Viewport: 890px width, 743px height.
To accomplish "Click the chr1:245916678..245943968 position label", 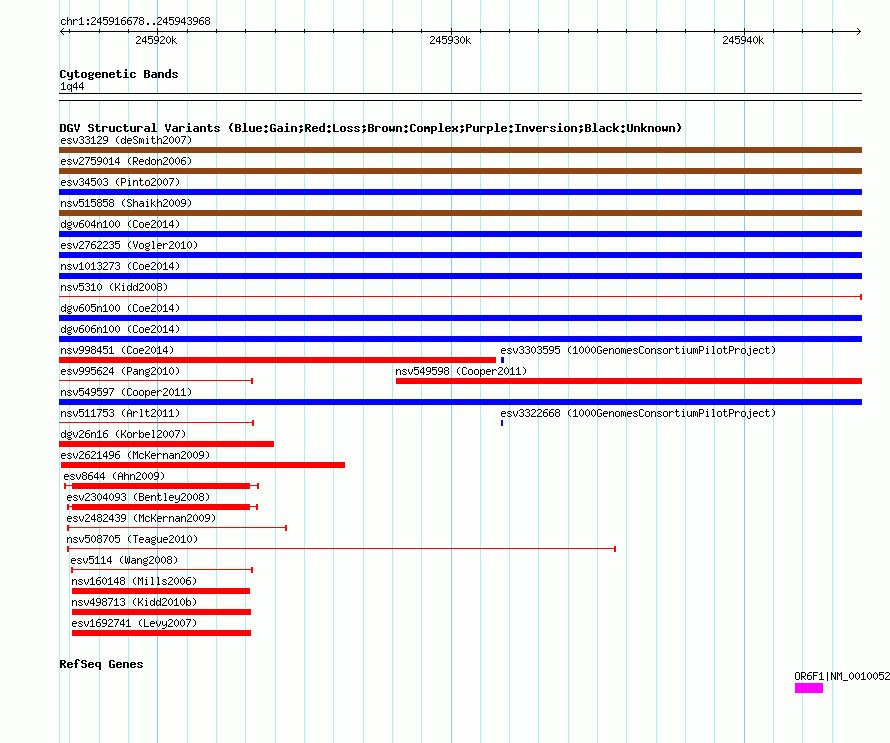I will click(x=135, y=21).
